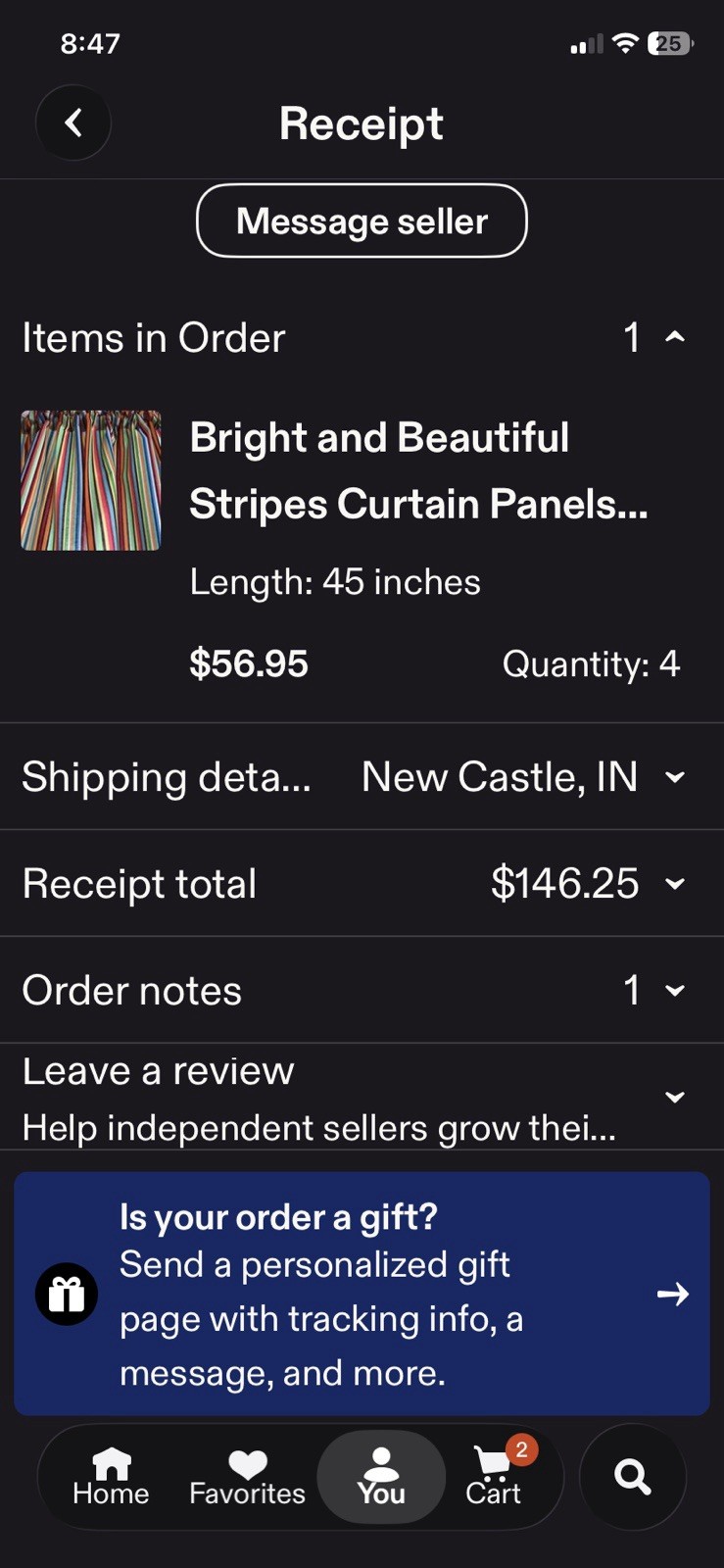The image size is (724, 1568).
Task: Open the search magnifier icon
Action: coord(633,1476)
